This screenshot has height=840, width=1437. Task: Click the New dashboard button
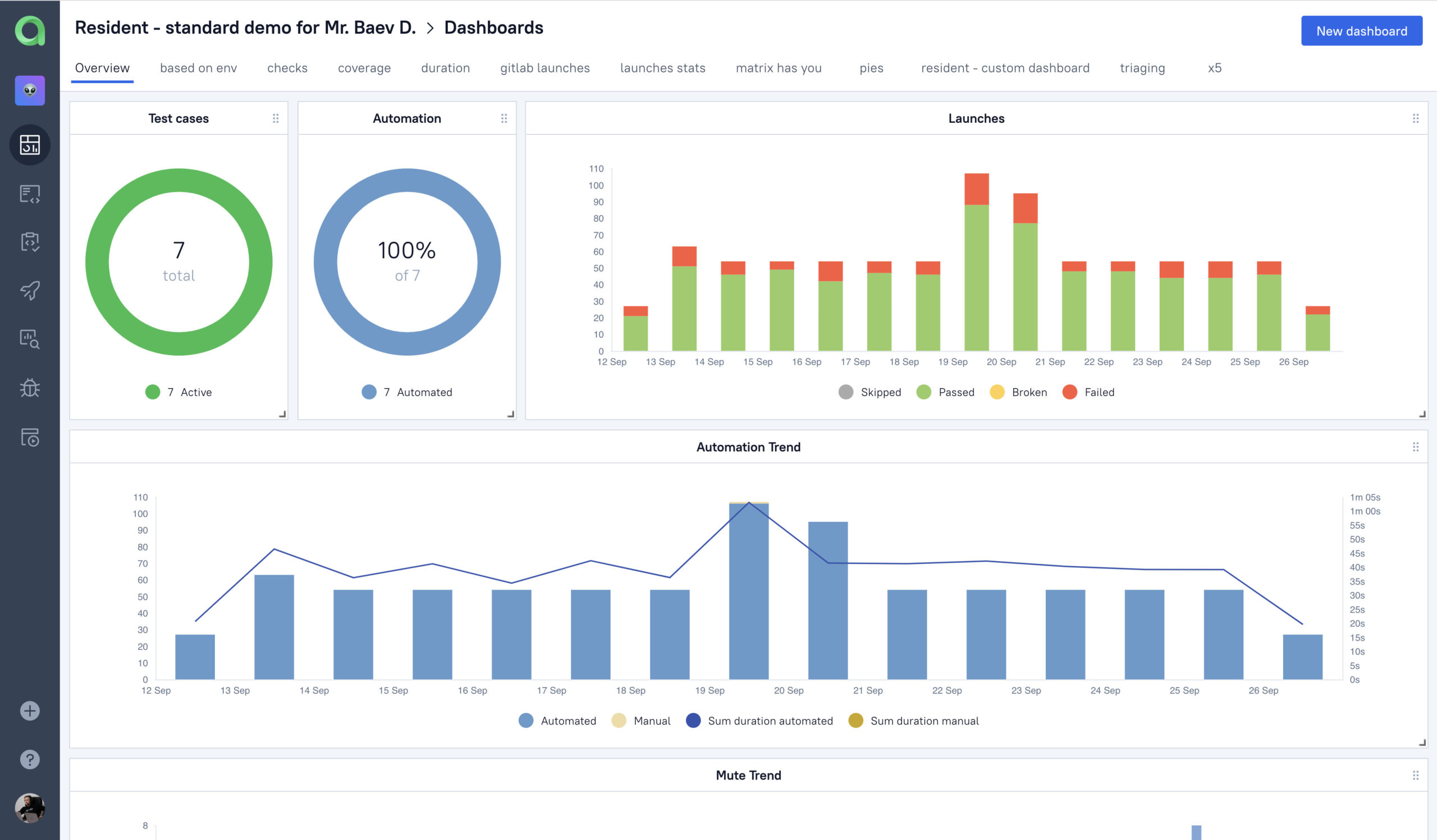[x=1361, y=31]
